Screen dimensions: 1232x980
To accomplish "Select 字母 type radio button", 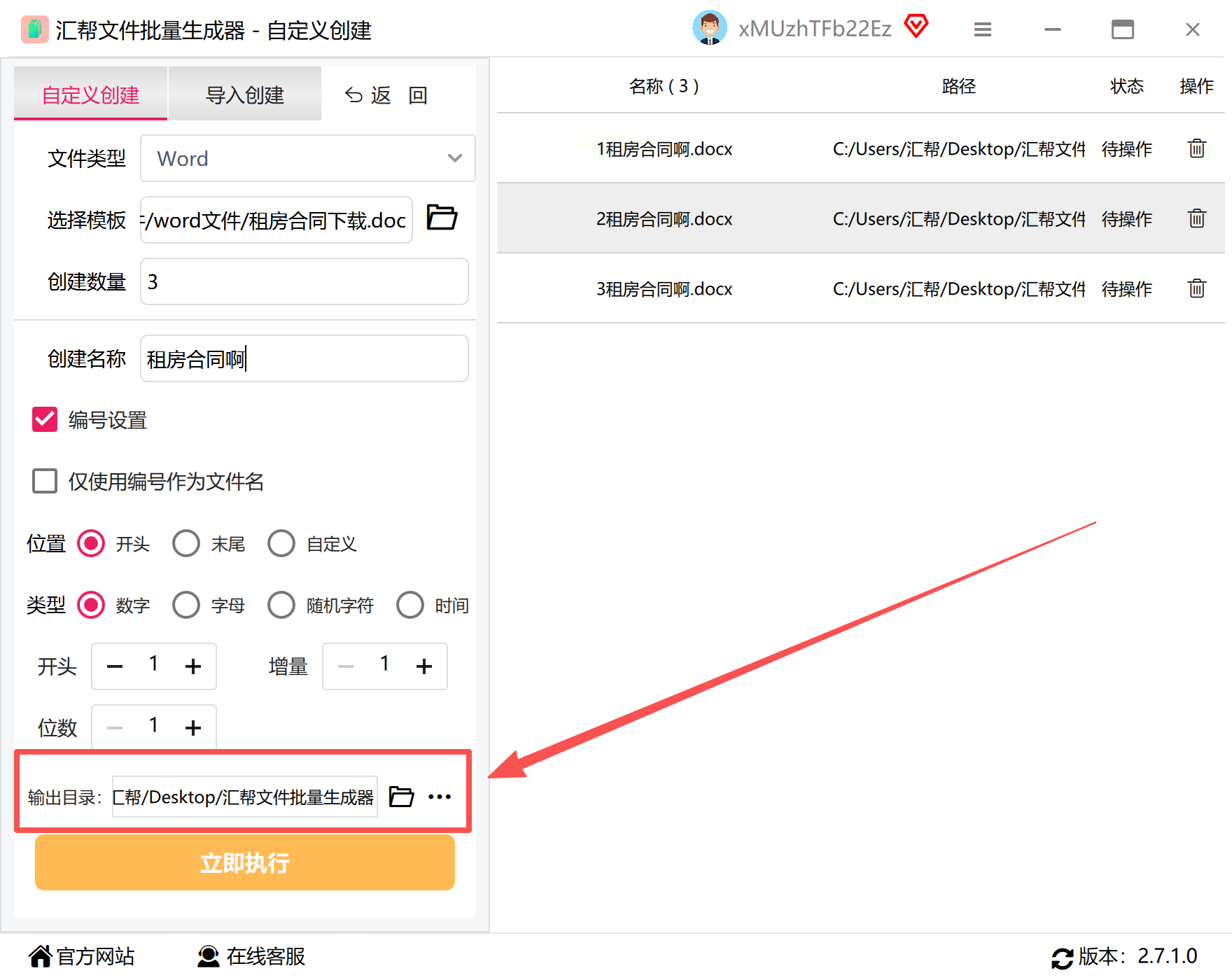I will 186,605.
